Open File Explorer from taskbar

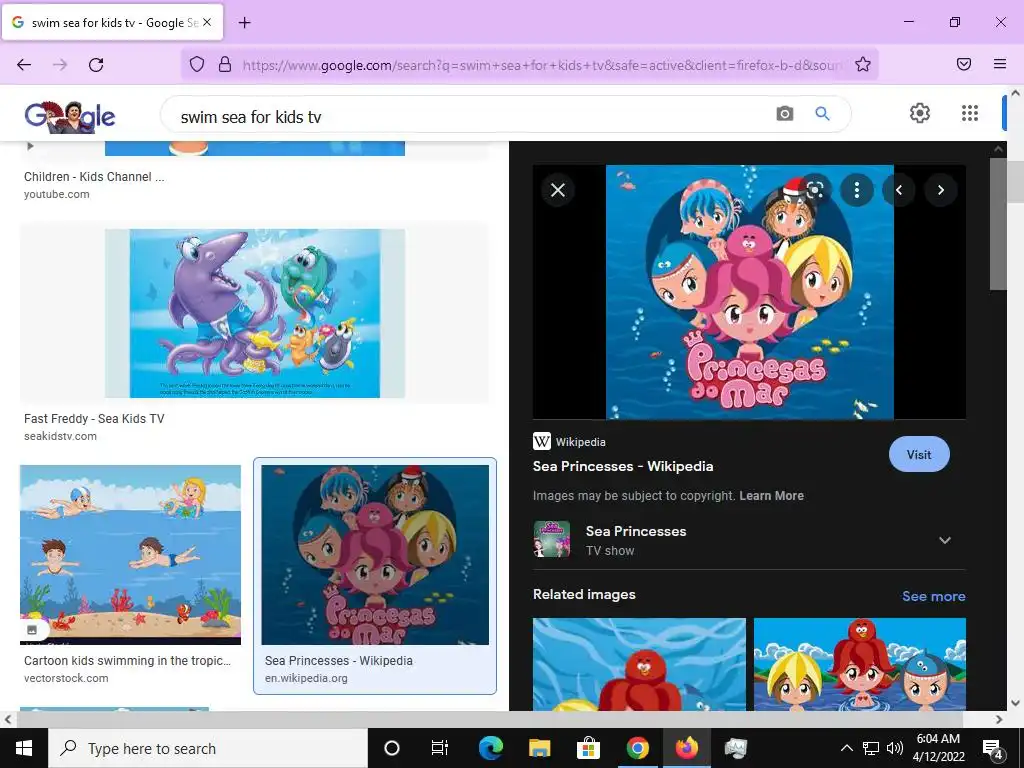[x=539, y=748]
